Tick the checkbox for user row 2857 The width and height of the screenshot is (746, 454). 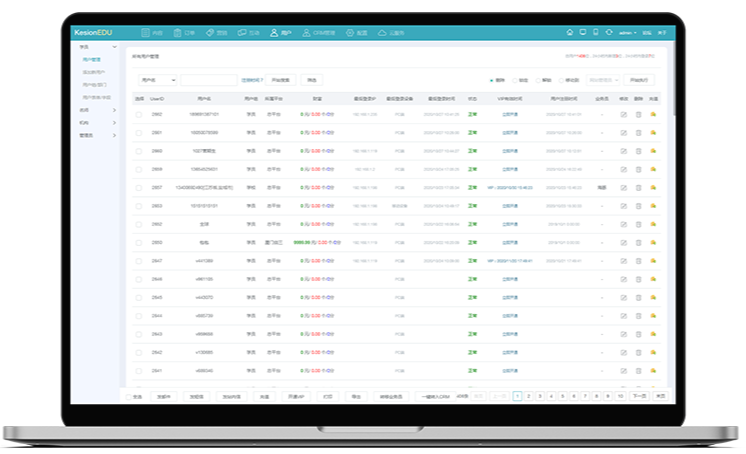pos(139,187)
